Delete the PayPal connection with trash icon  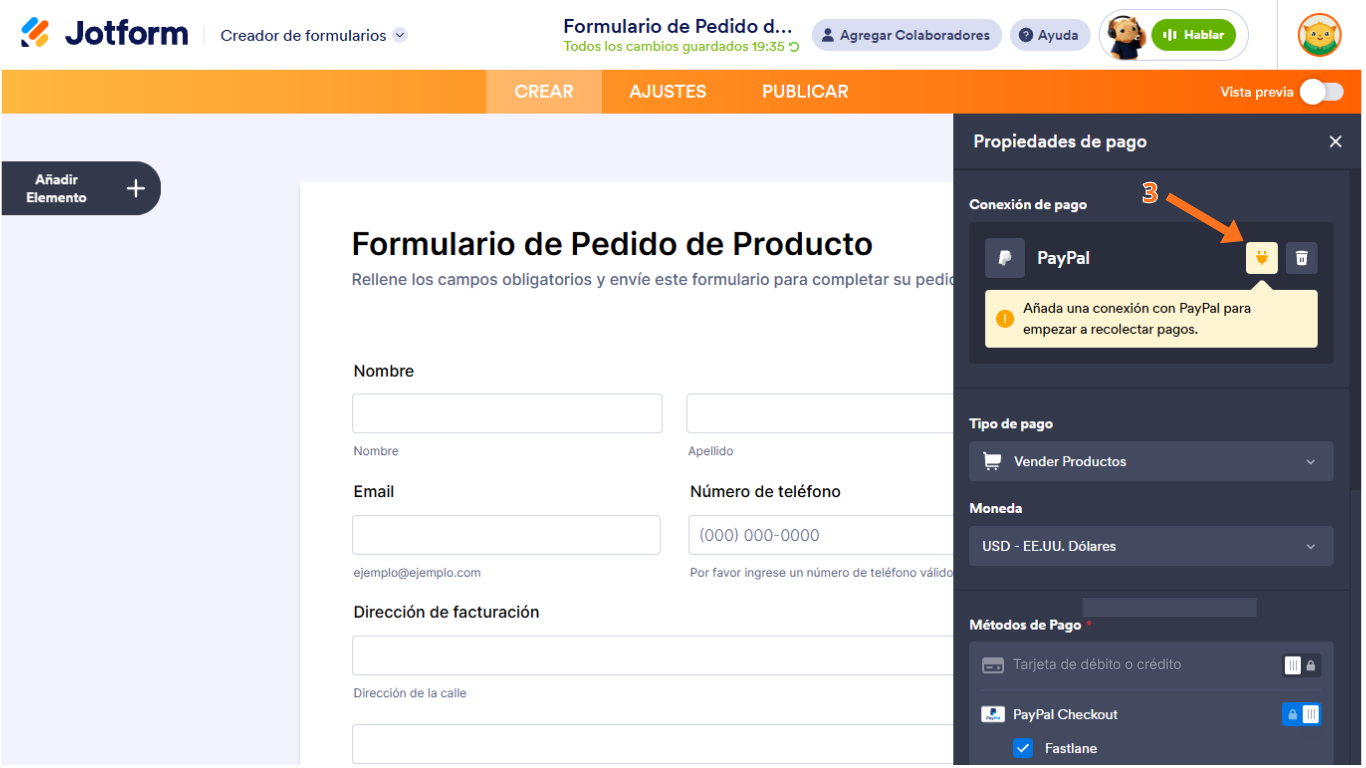pos(1301,258)
